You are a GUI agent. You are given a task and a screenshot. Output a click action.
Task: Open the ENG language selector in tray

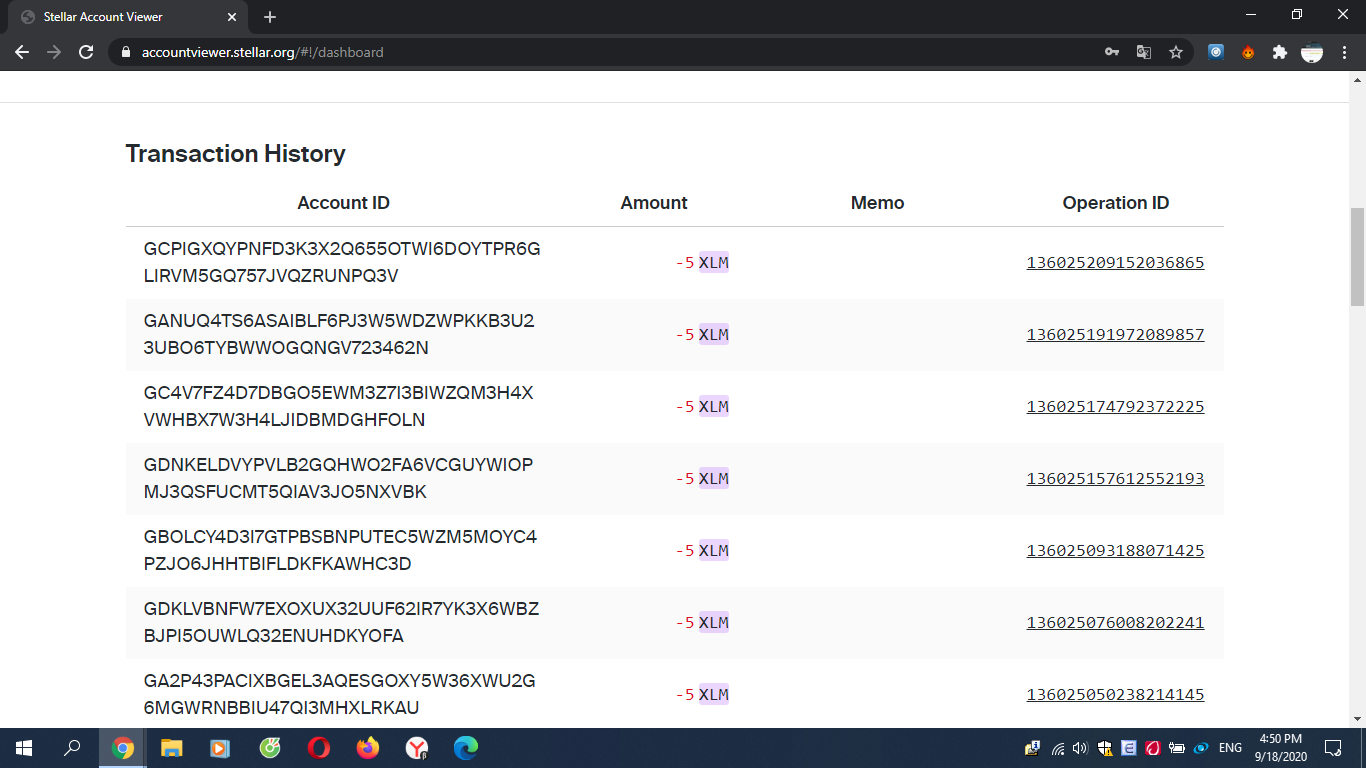(x=1230, y=748)
